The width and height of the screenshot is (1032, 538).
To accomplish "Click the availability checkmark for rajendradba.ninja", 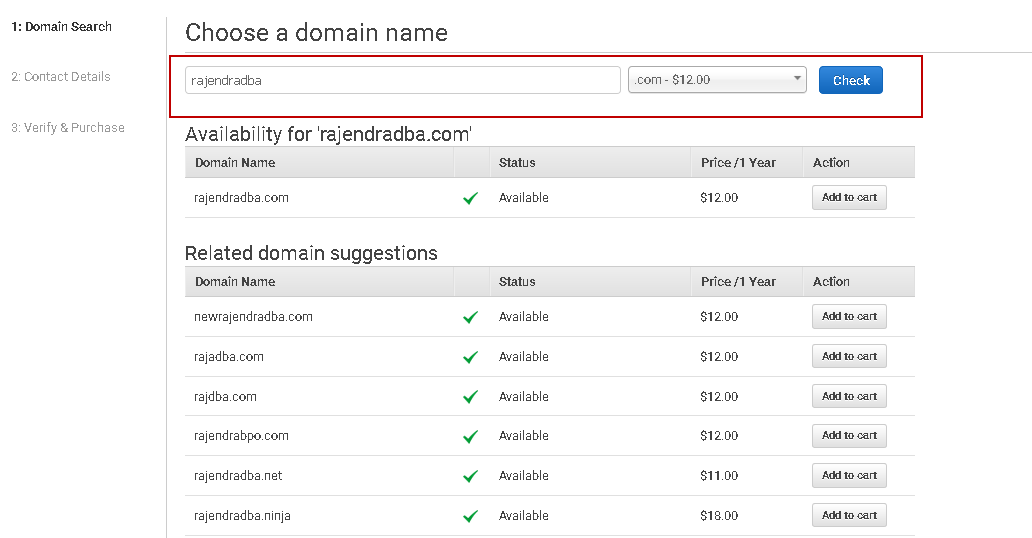I will pyautogui.click(x=470, y=516).
